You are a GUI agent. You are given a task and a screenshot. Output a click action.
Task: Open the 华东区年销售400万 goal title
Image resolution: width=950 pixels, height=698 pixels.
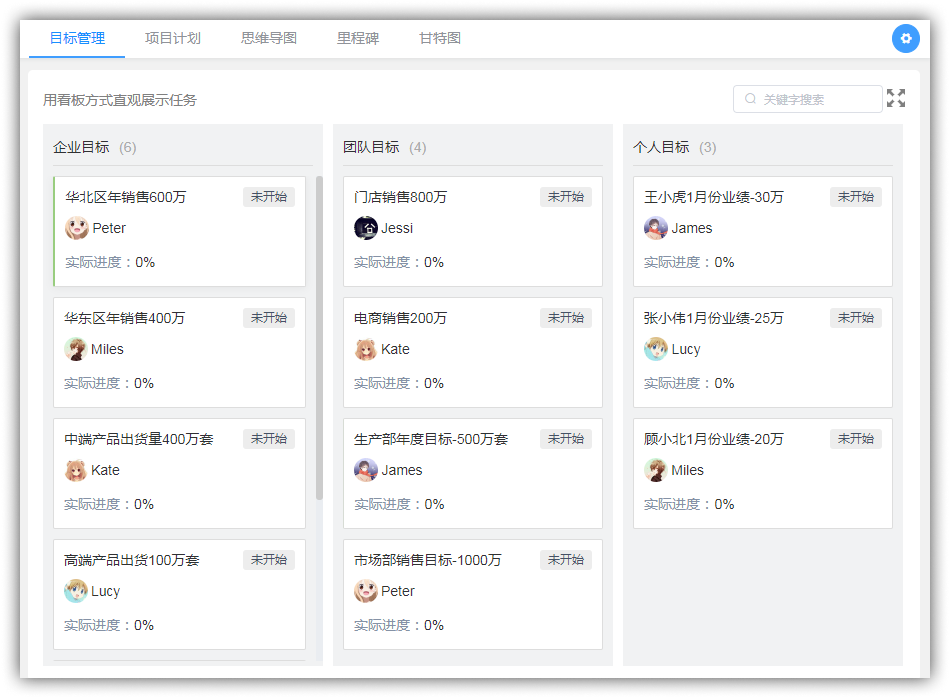click(x=125, y=318)
